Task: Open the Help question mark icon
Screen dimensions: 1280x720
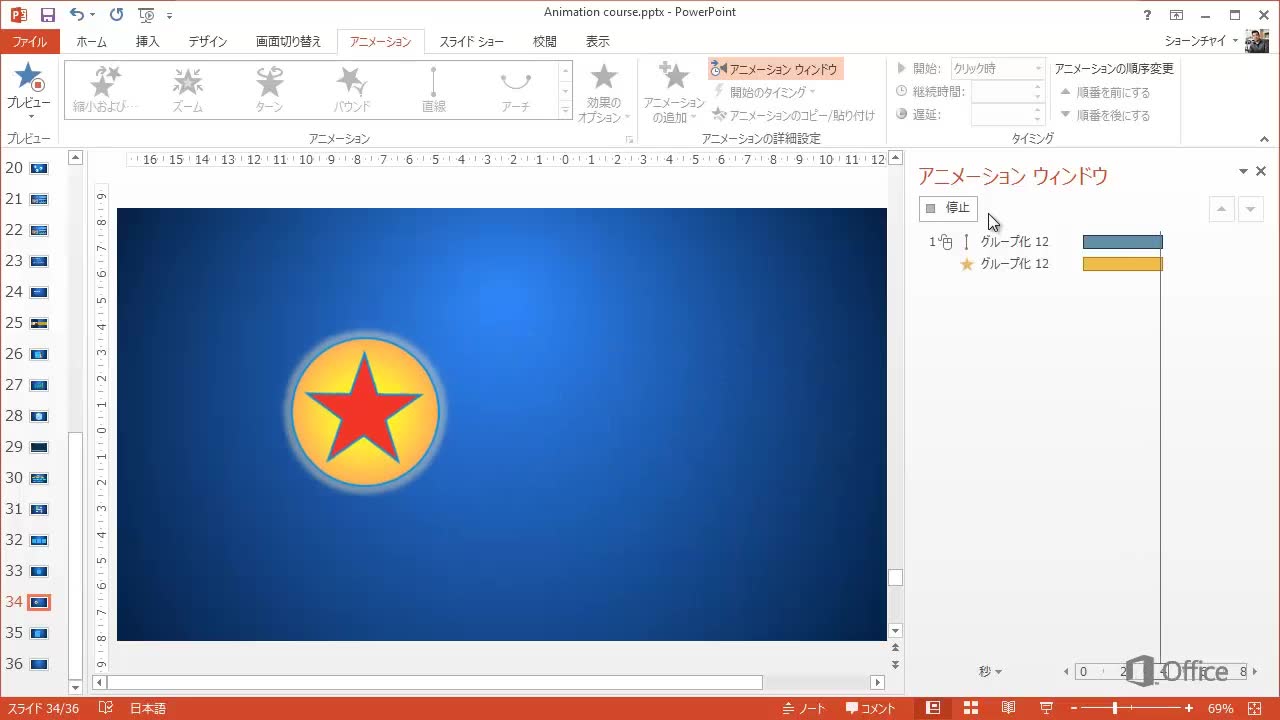Action: (x=1147, y=15)
